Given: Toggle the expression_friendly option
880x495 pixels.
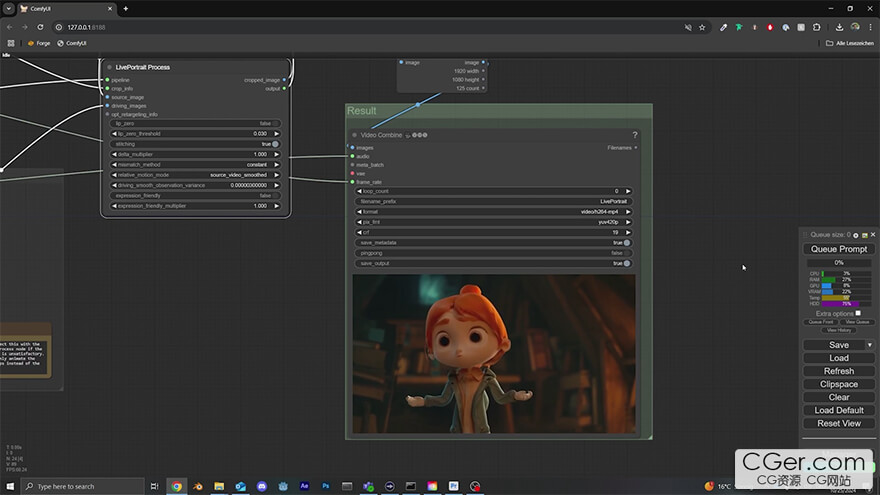Looking at the screenshot, I should [195, 195].
